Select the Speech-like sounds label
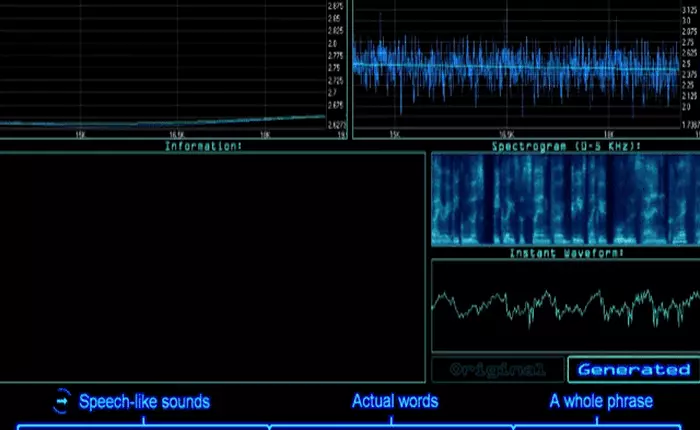The height and width of the screenshot is (430, 700). 144,401
